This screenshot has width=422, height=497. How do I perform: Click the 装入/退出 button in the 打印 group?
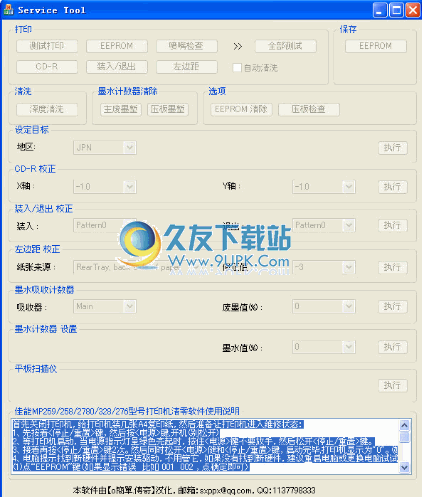(x=117, y=67)
